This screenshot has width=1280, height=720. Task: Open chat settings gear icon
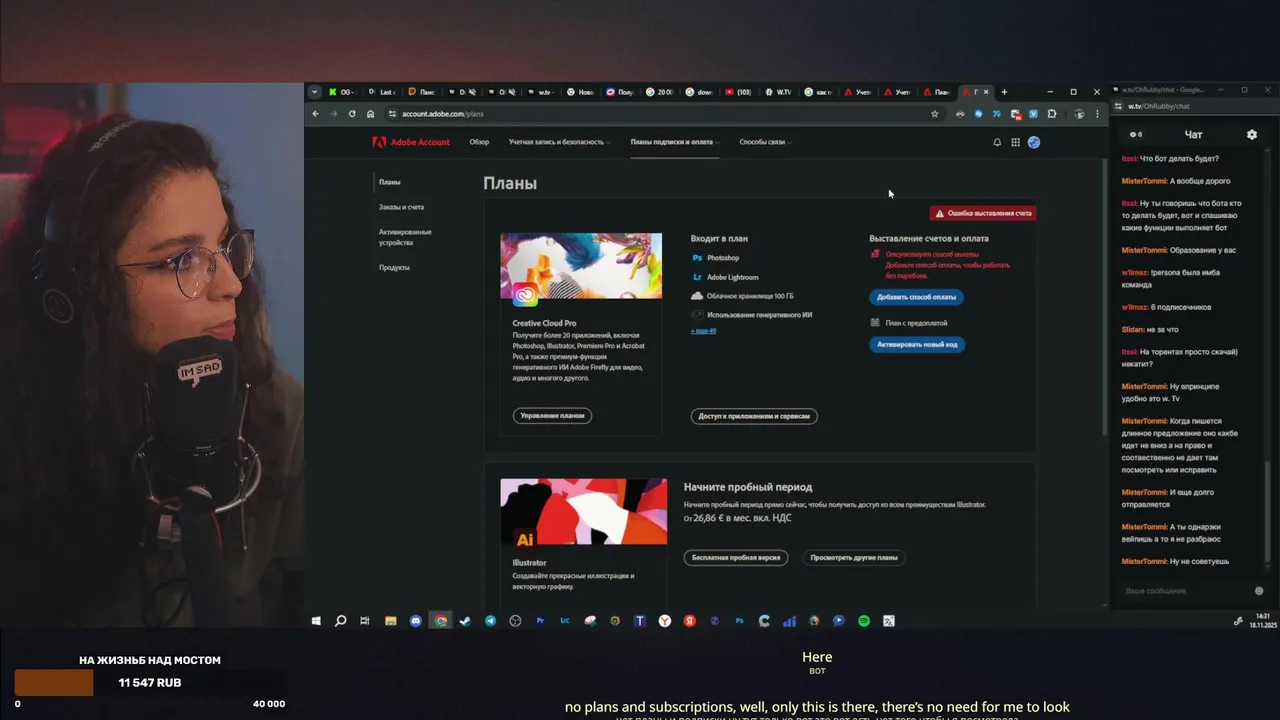pos(1251,134)
